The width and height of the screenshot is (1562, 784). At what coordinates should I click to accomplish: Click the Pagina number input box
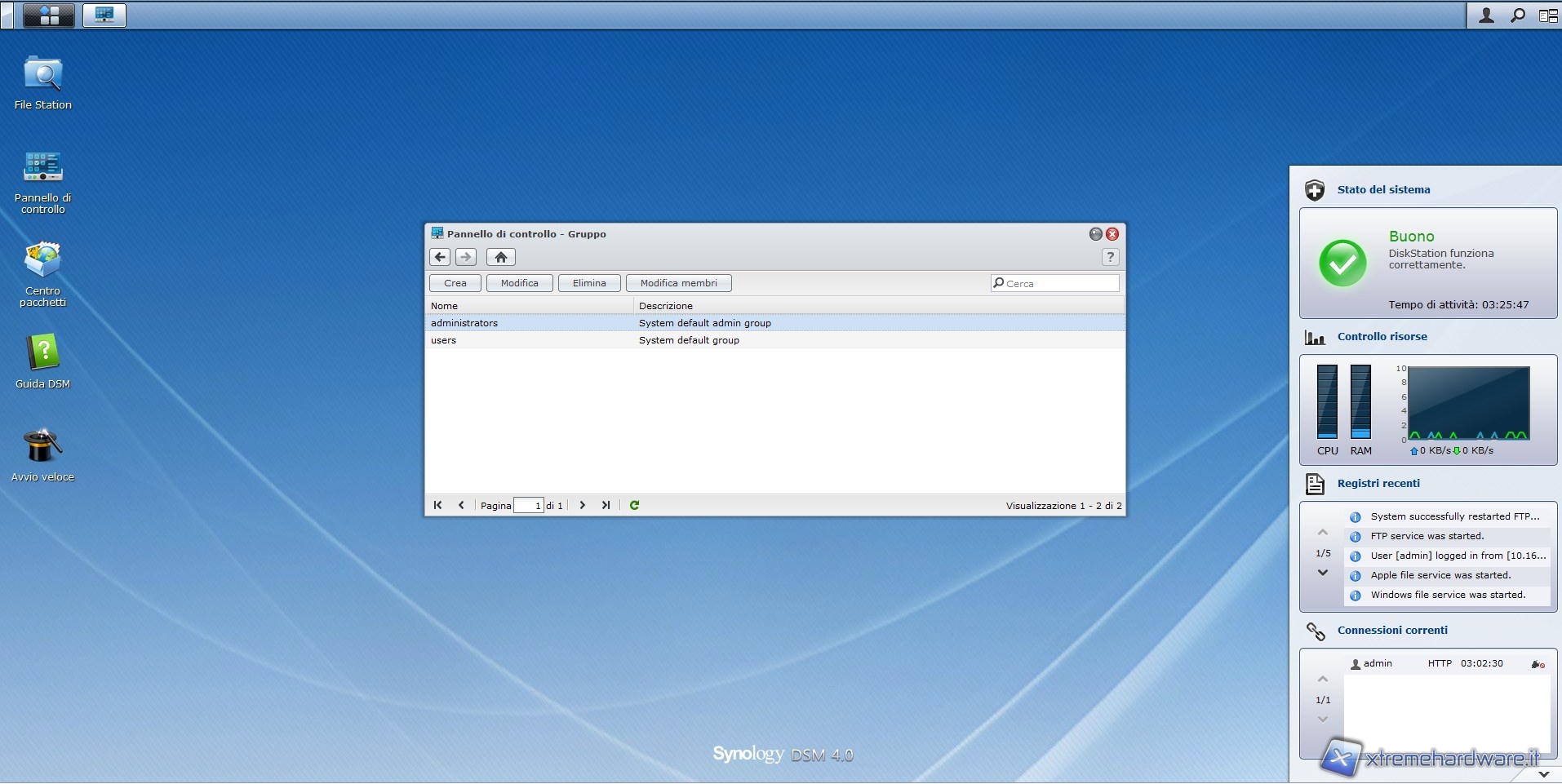click(529, 505)
